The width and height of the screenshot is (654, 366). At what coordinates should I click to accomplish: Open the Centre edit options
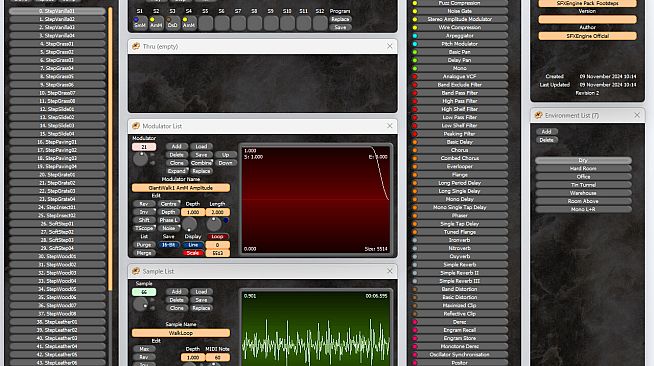click(x=169, y=204)
